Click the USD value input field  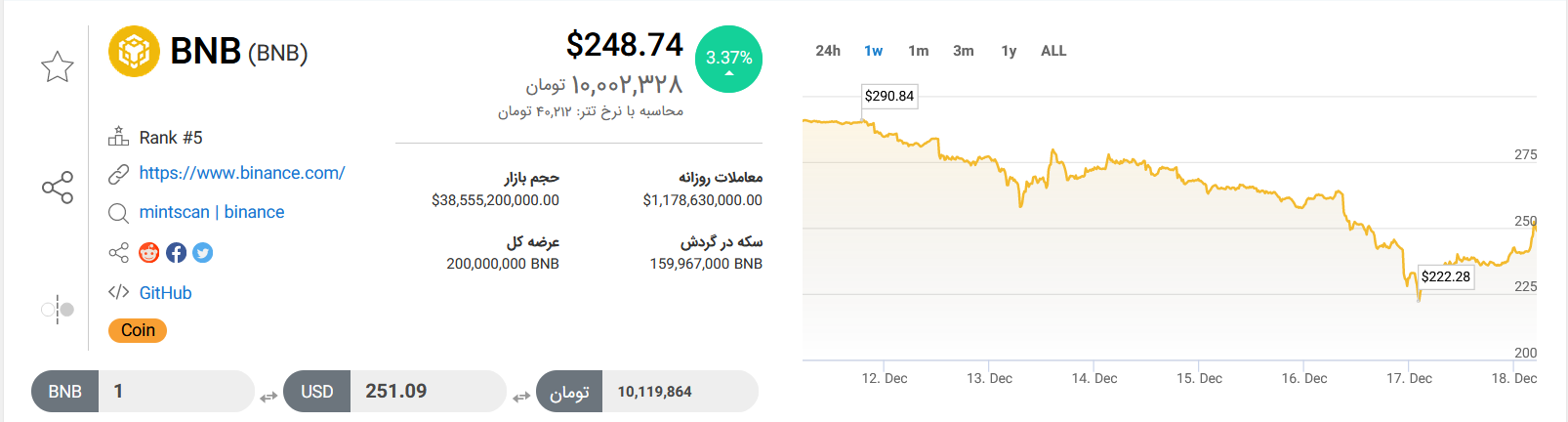click(428, 392)
